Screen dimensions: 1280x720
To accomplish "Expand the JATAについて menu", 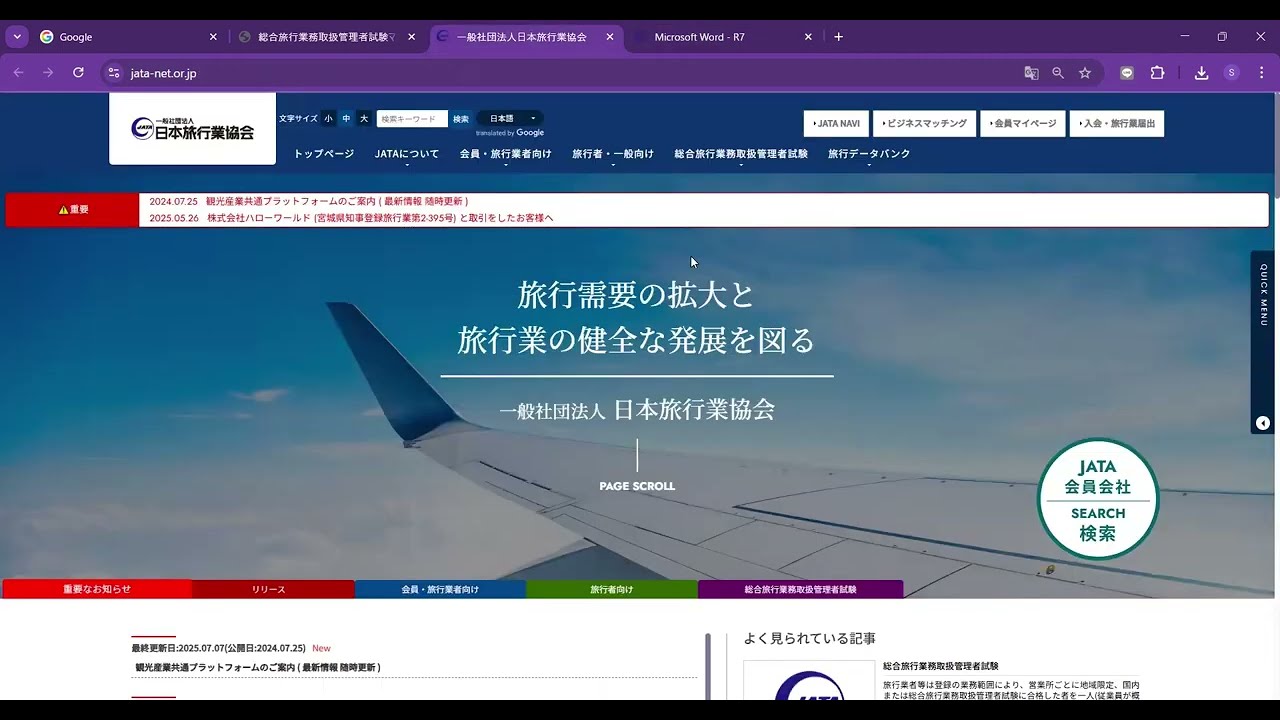I will [407, 154].
